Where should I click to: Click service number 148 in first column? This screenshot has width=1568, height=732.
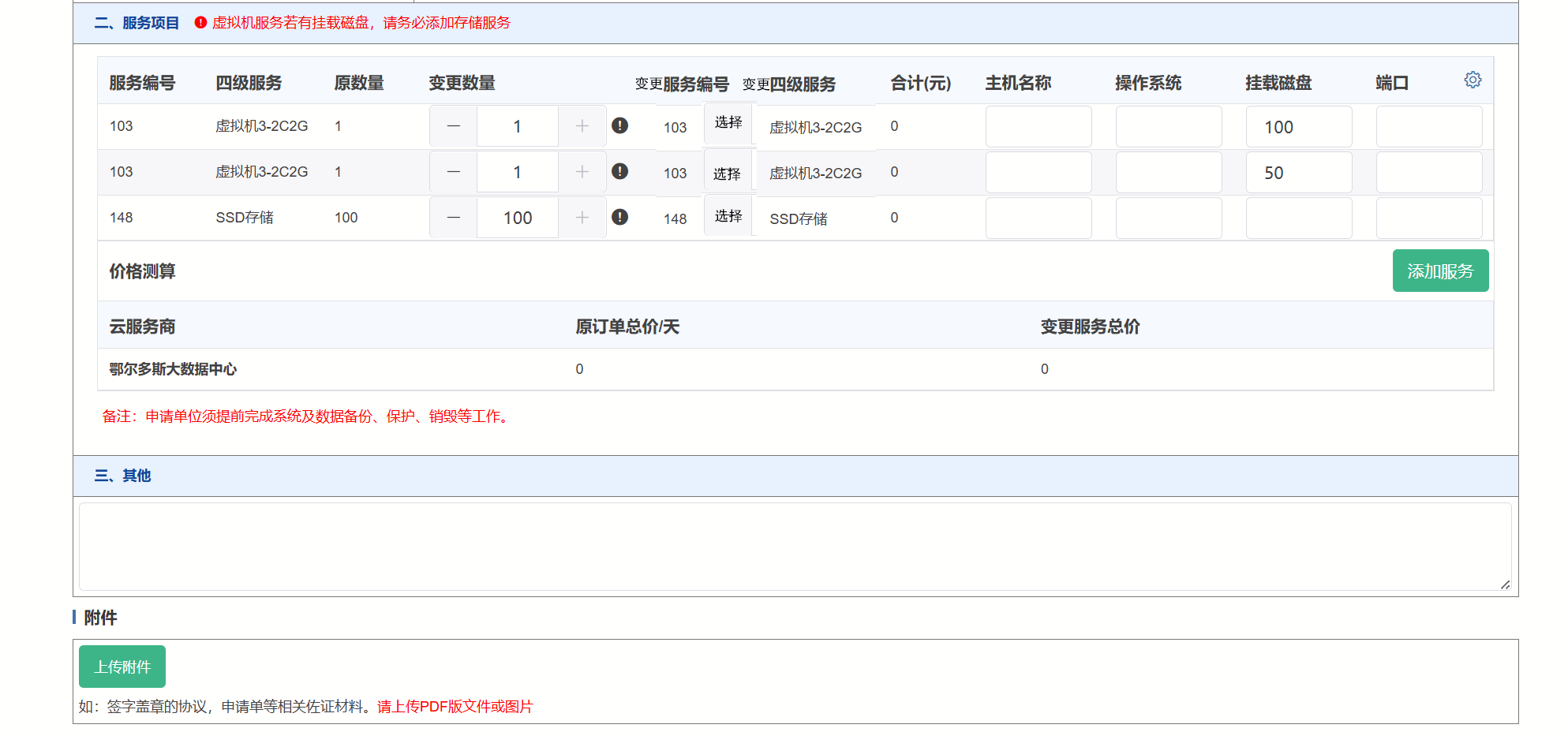click(x=121, y=218)
